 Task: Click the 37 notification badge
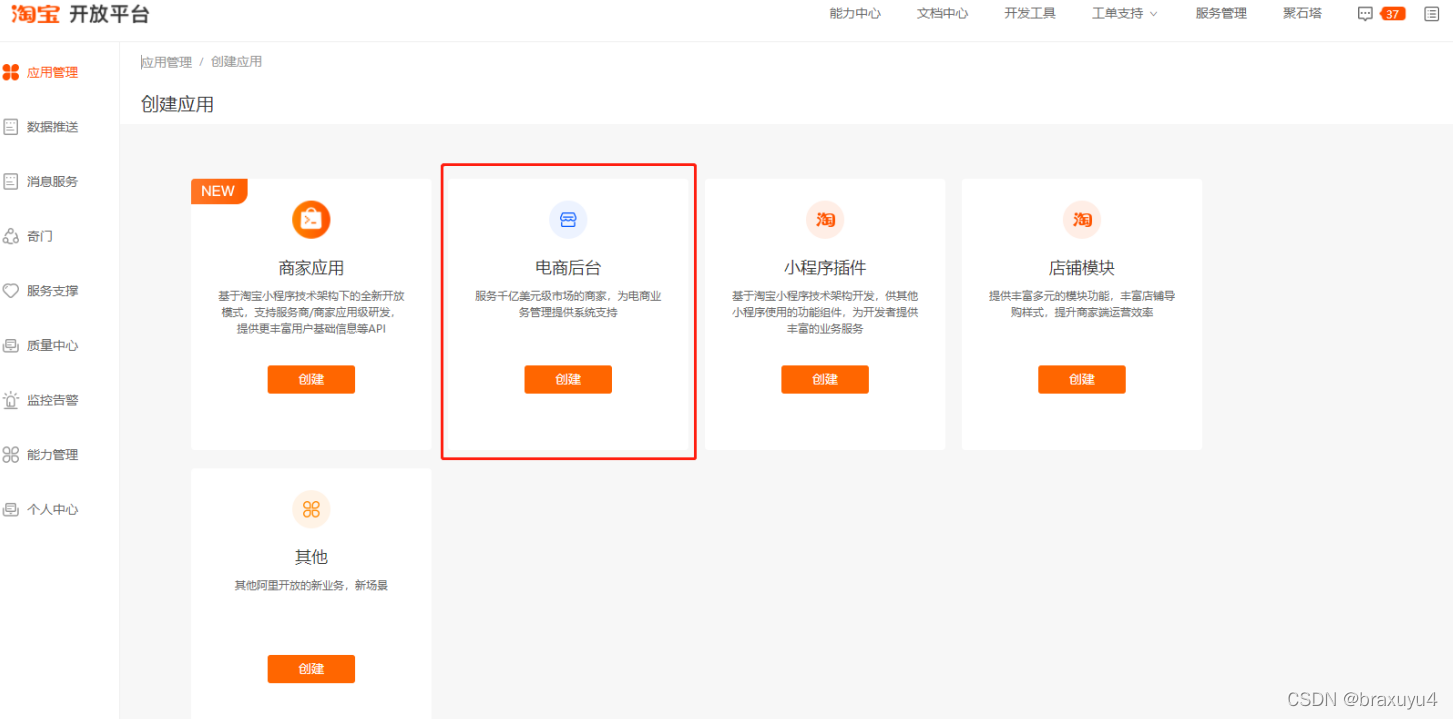pyautogui.click(x=1392, y=14)
